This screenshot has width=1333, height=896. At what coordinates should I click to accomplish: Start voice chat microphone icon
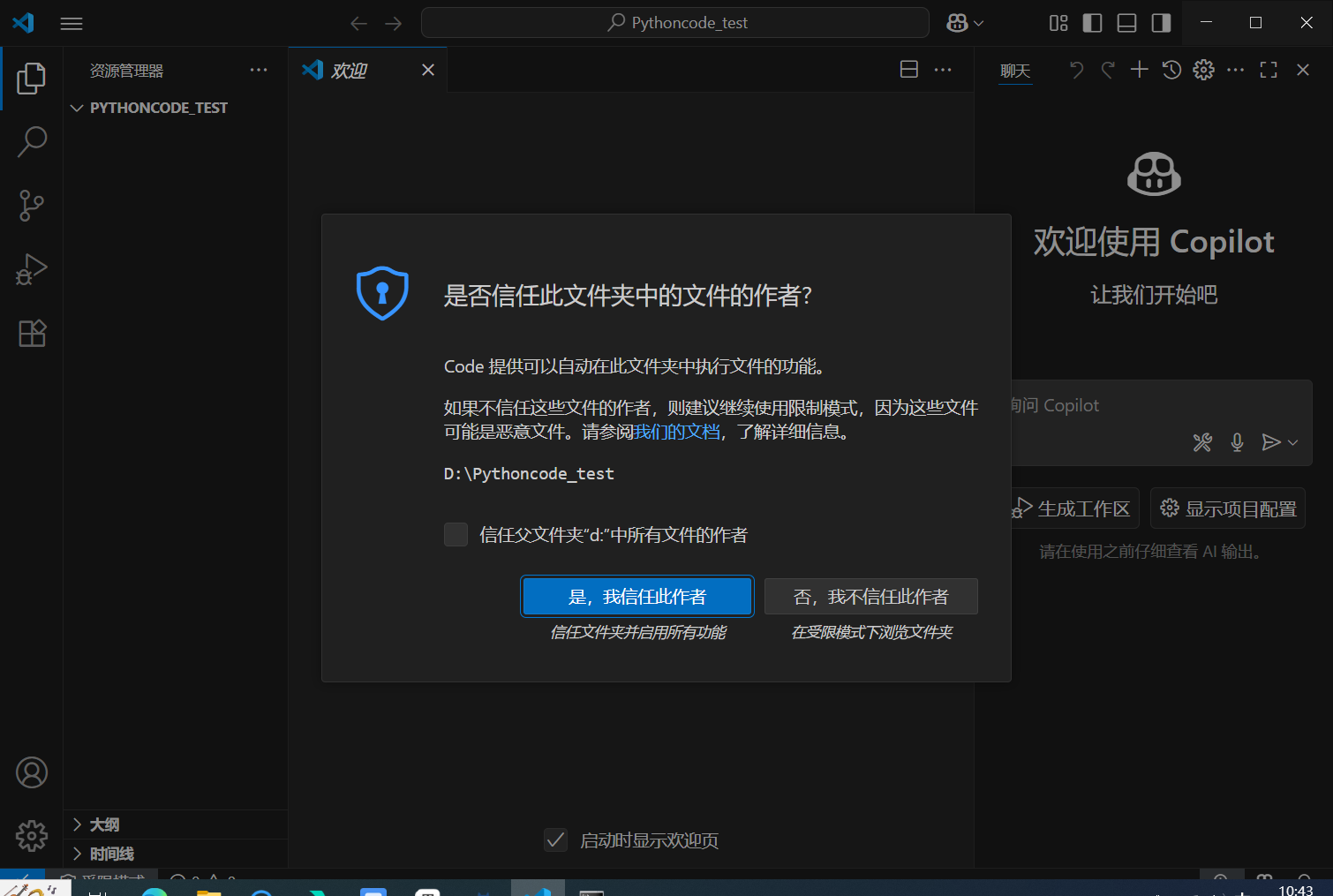pos(1237,442)
